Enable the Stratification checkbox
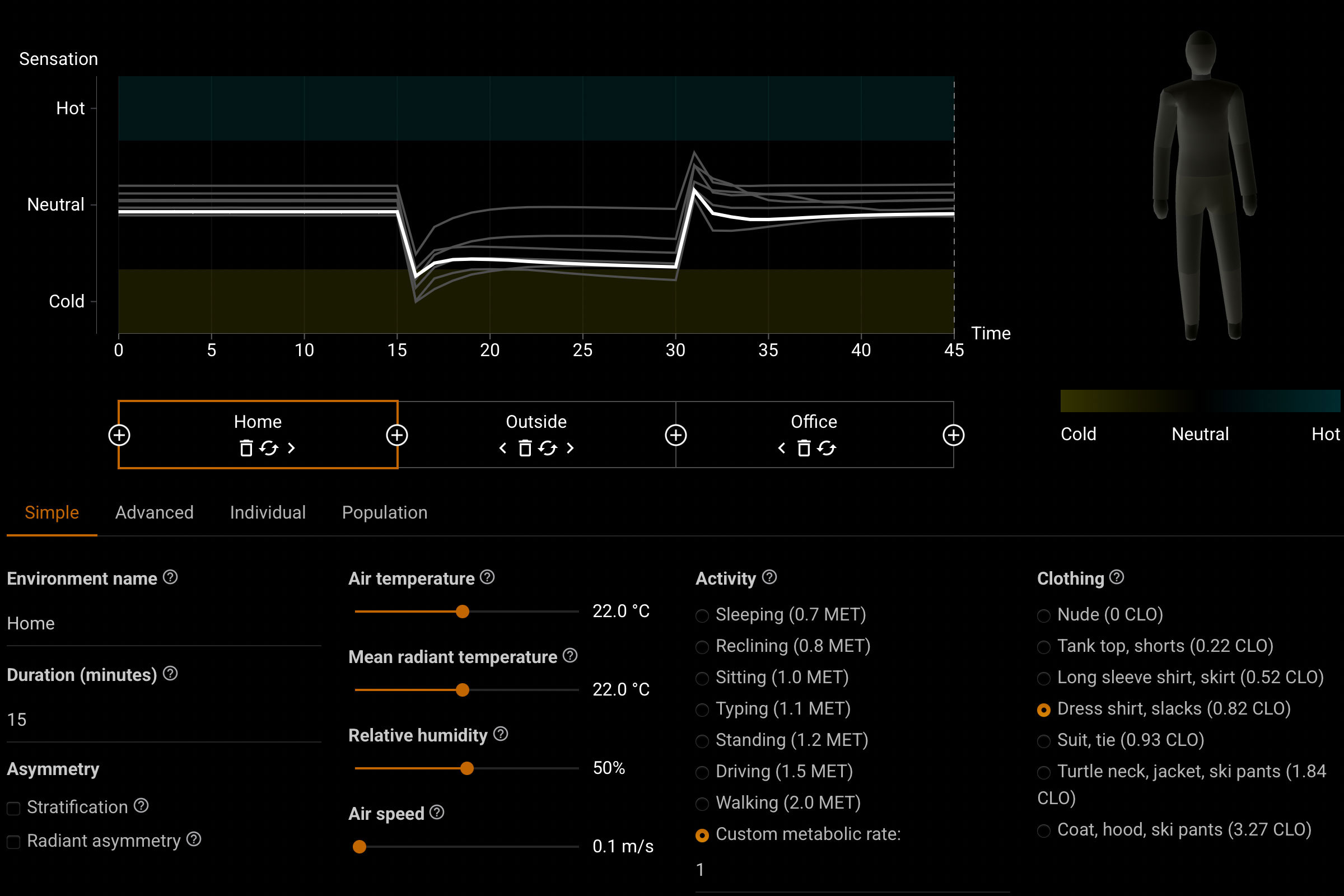The image size is (1344, 896). coord(13,808)
